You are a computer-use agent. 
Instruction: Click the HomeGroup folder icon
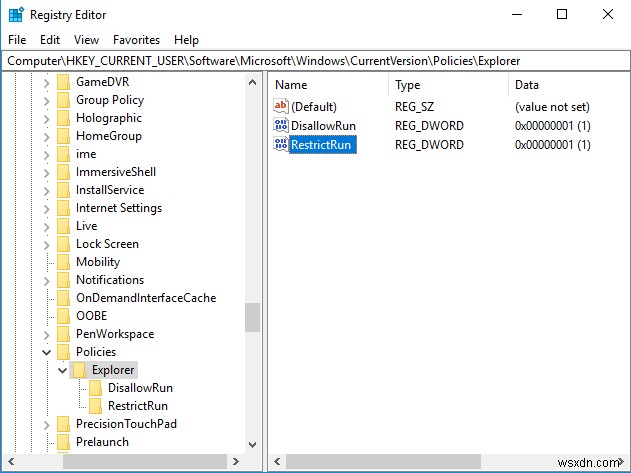(x=64, y=136)
